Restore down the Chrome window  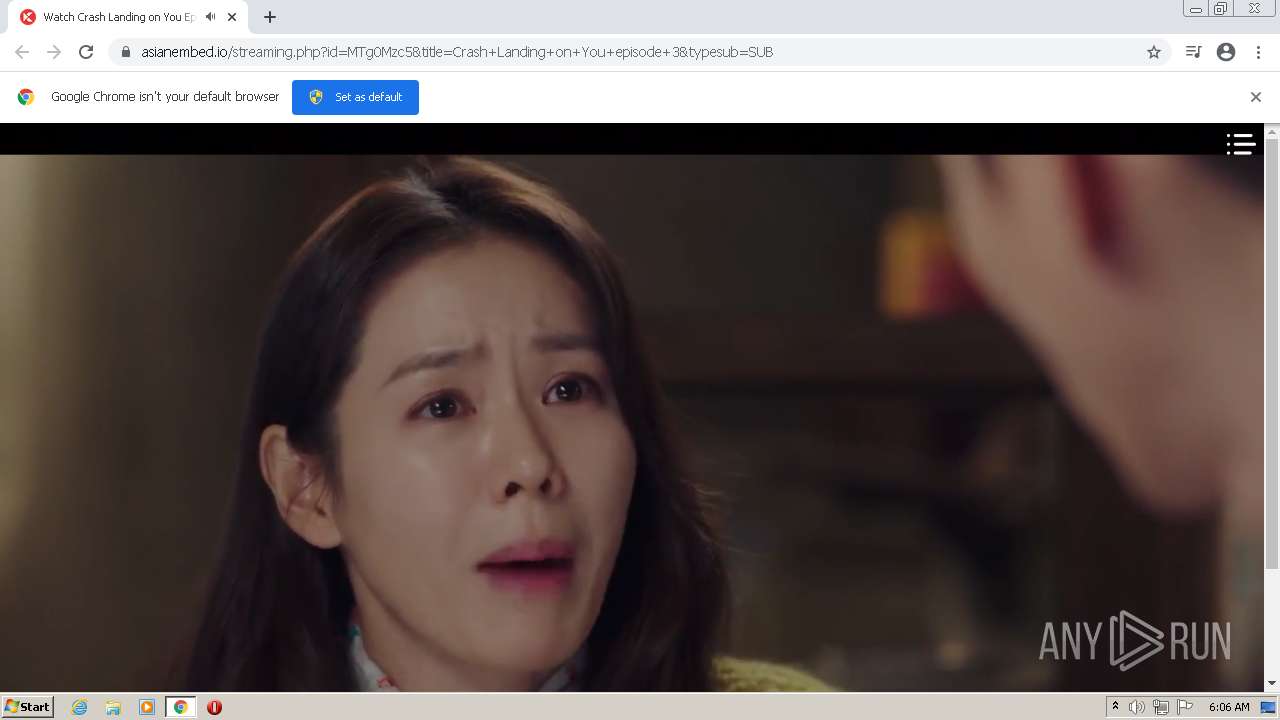pyautogui.click(x=1221, y=9)
